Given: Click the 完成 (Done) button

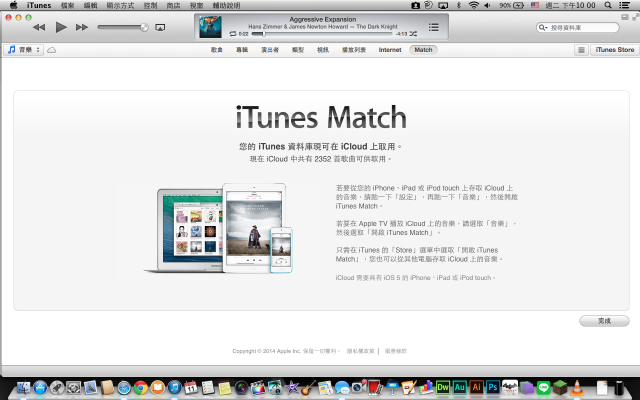Looking at the screenshot, I should pos(604,321).
